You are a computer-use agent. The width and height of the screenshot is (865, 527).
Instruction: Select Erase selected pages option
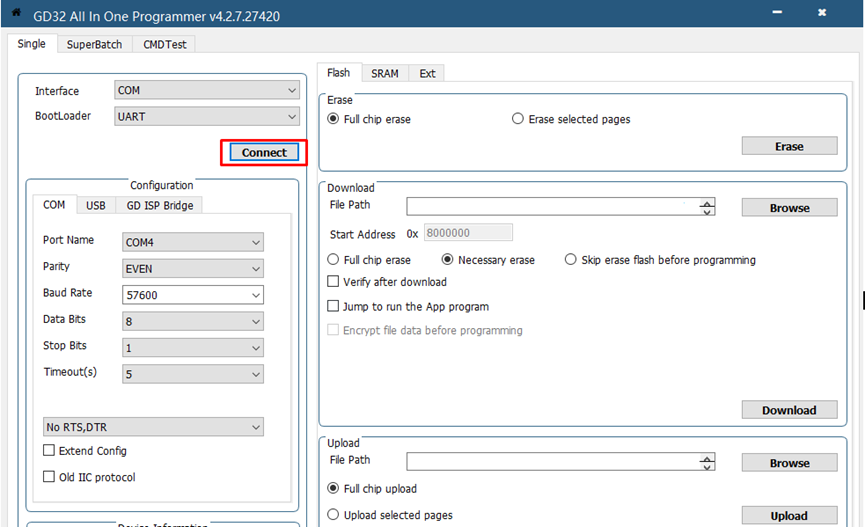point(518,119)
